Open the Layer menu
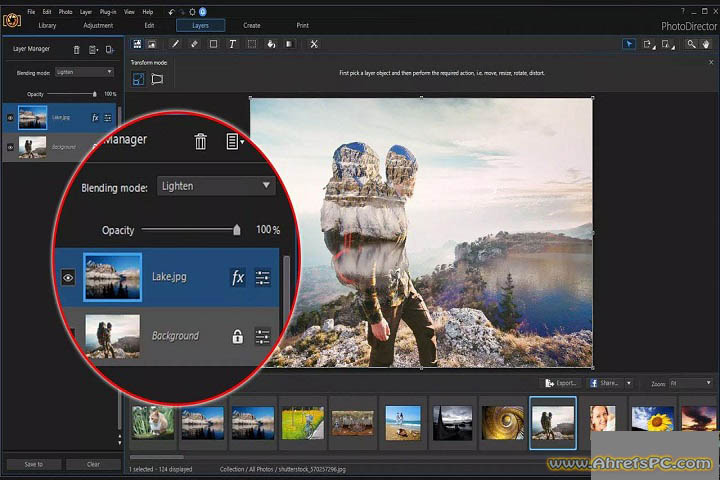720x480 pixels. tap(86, 12)
